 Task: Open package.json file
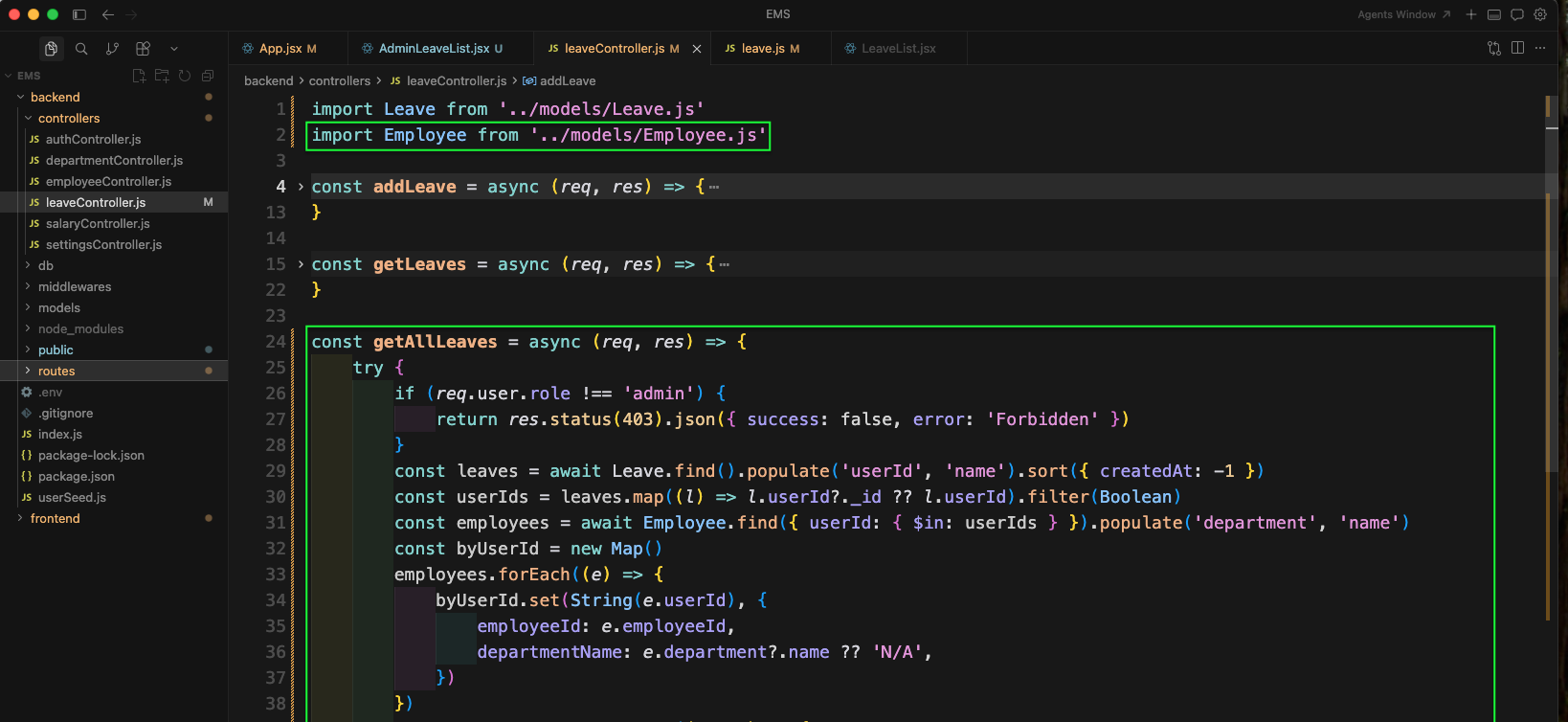pos(114,476)
